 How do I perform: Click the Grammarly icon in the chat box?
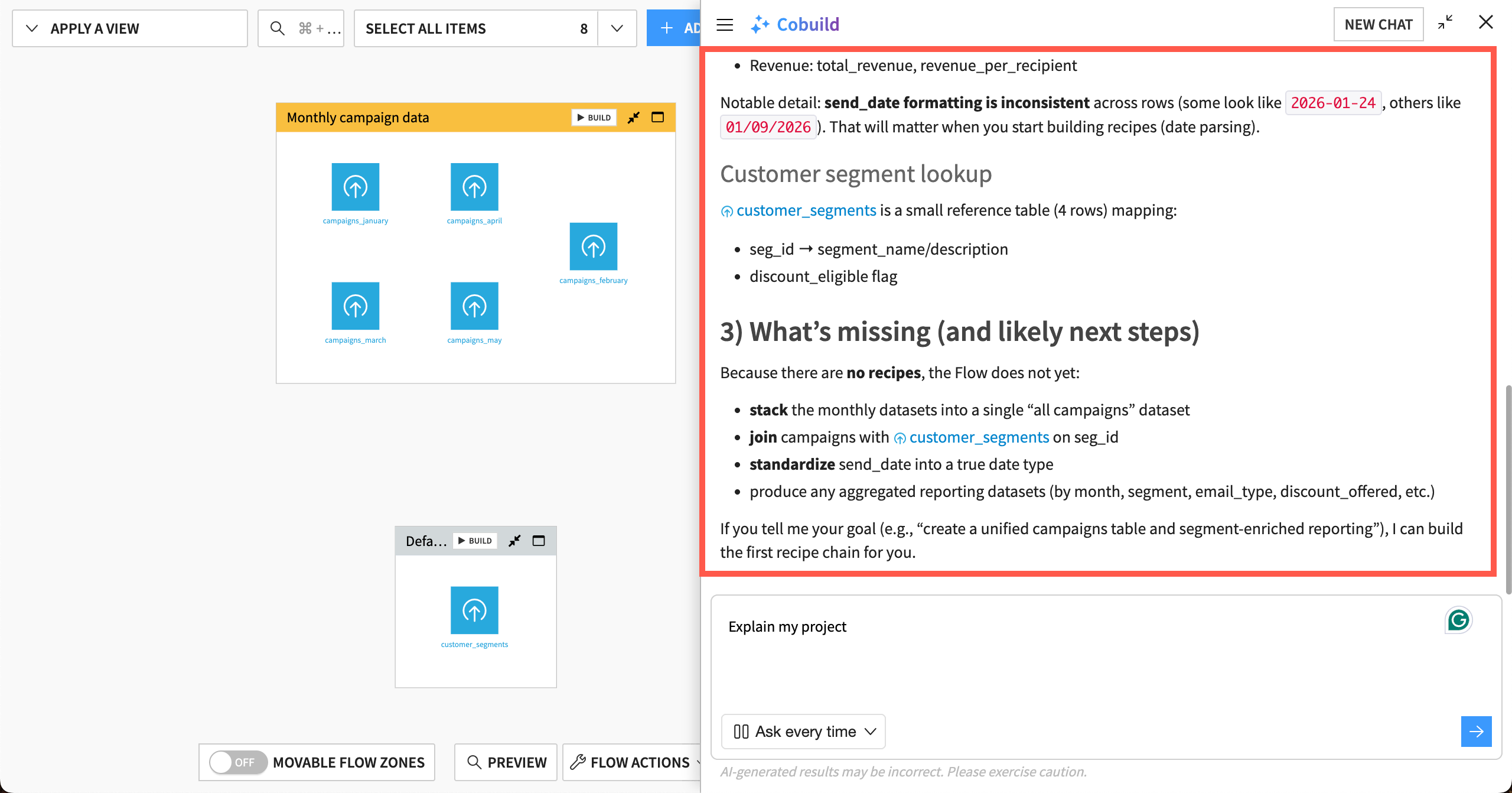pos(1458,620)
